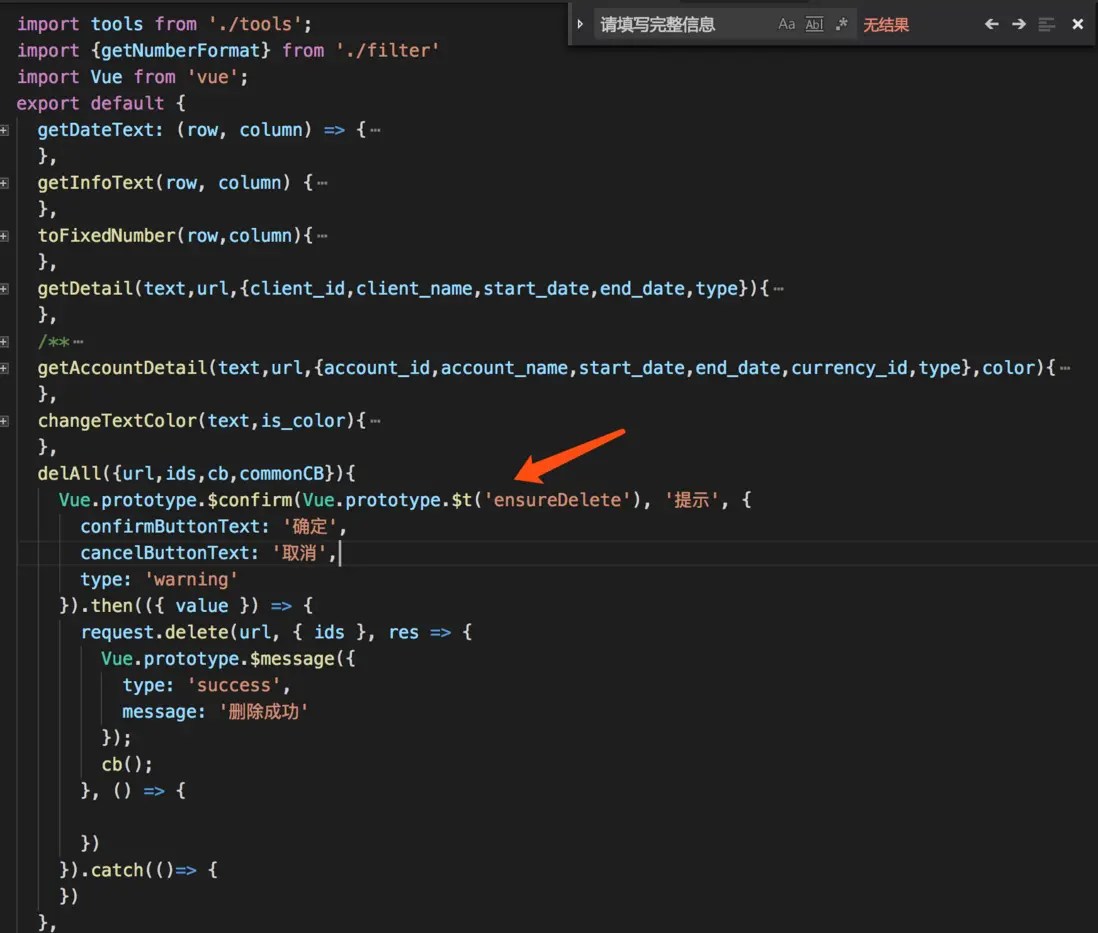Screen dimensions: 1098x933
Task: Expand the getInfoText function fold
Action: point(6,182)
